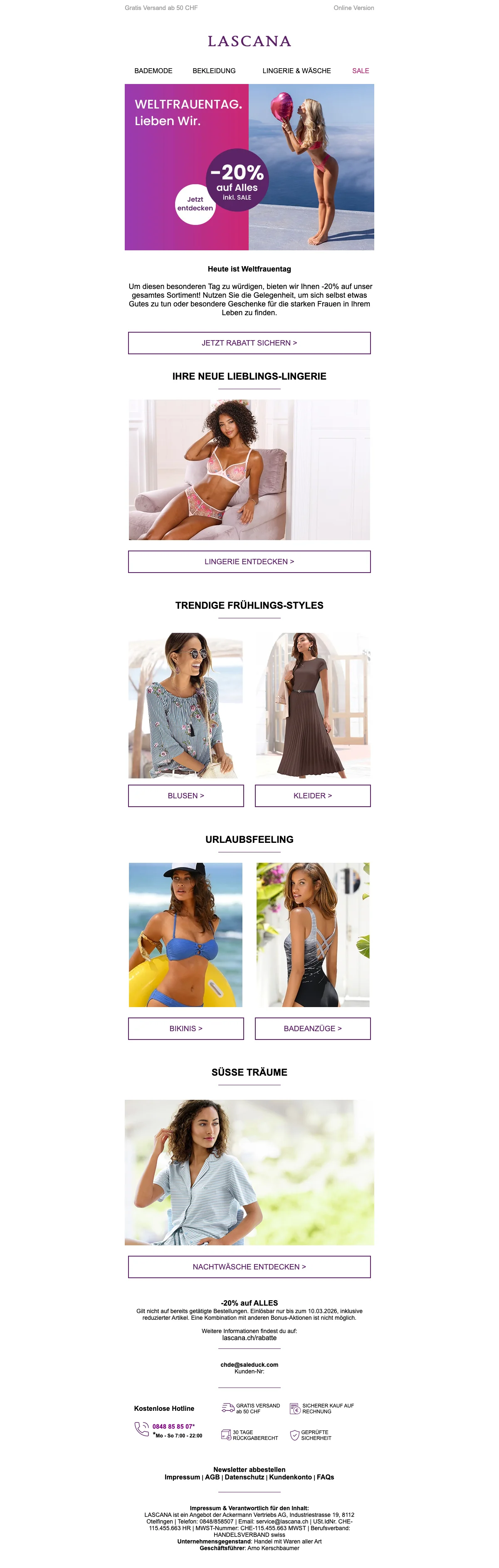Click the -20% auf Alles badge
The width and height of the screenshot is (499, 1568).
(x=237, y=180)
